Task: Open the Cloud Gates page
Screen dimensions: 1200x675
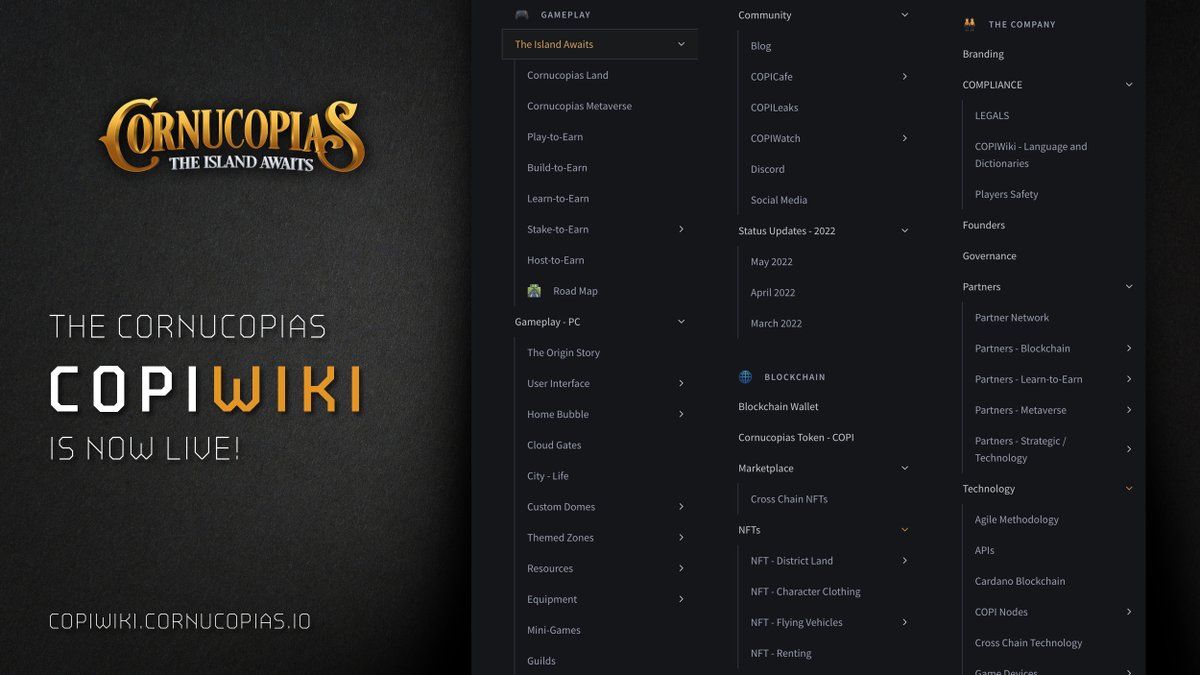Action: (x=554, y=445)
